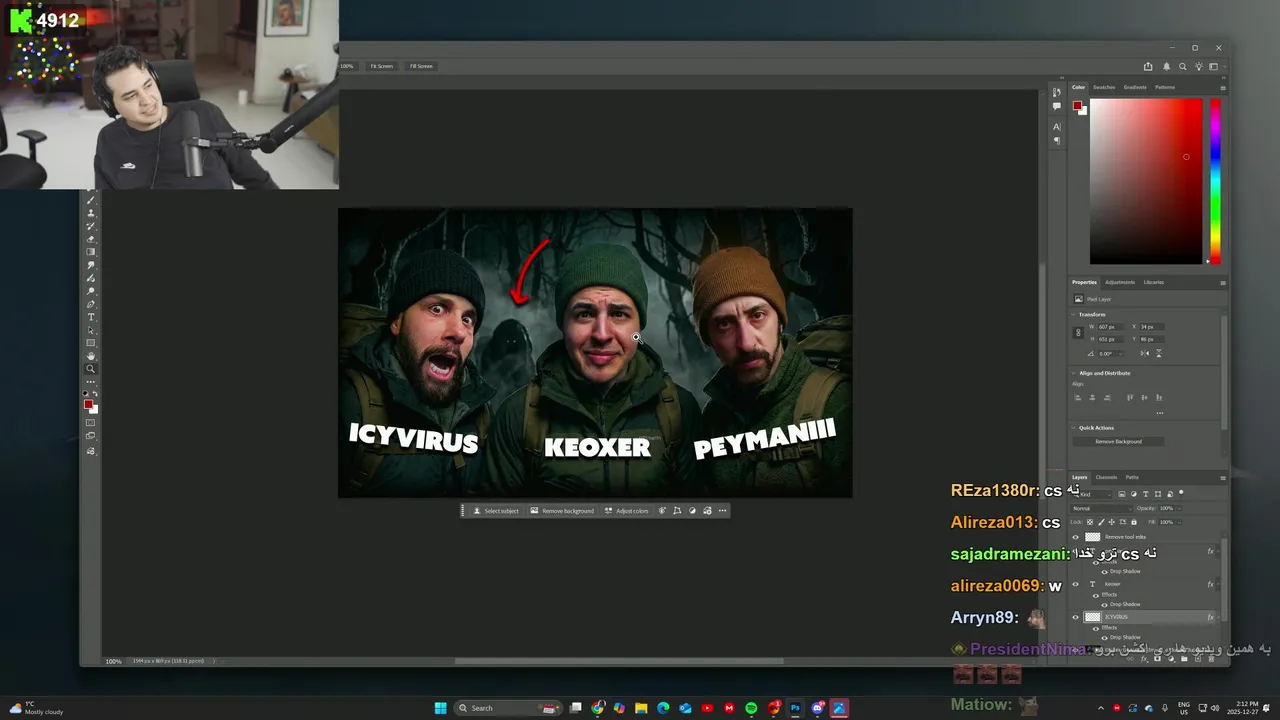
Task: Toggle filter for type layers
Action: coord(1145,494)
